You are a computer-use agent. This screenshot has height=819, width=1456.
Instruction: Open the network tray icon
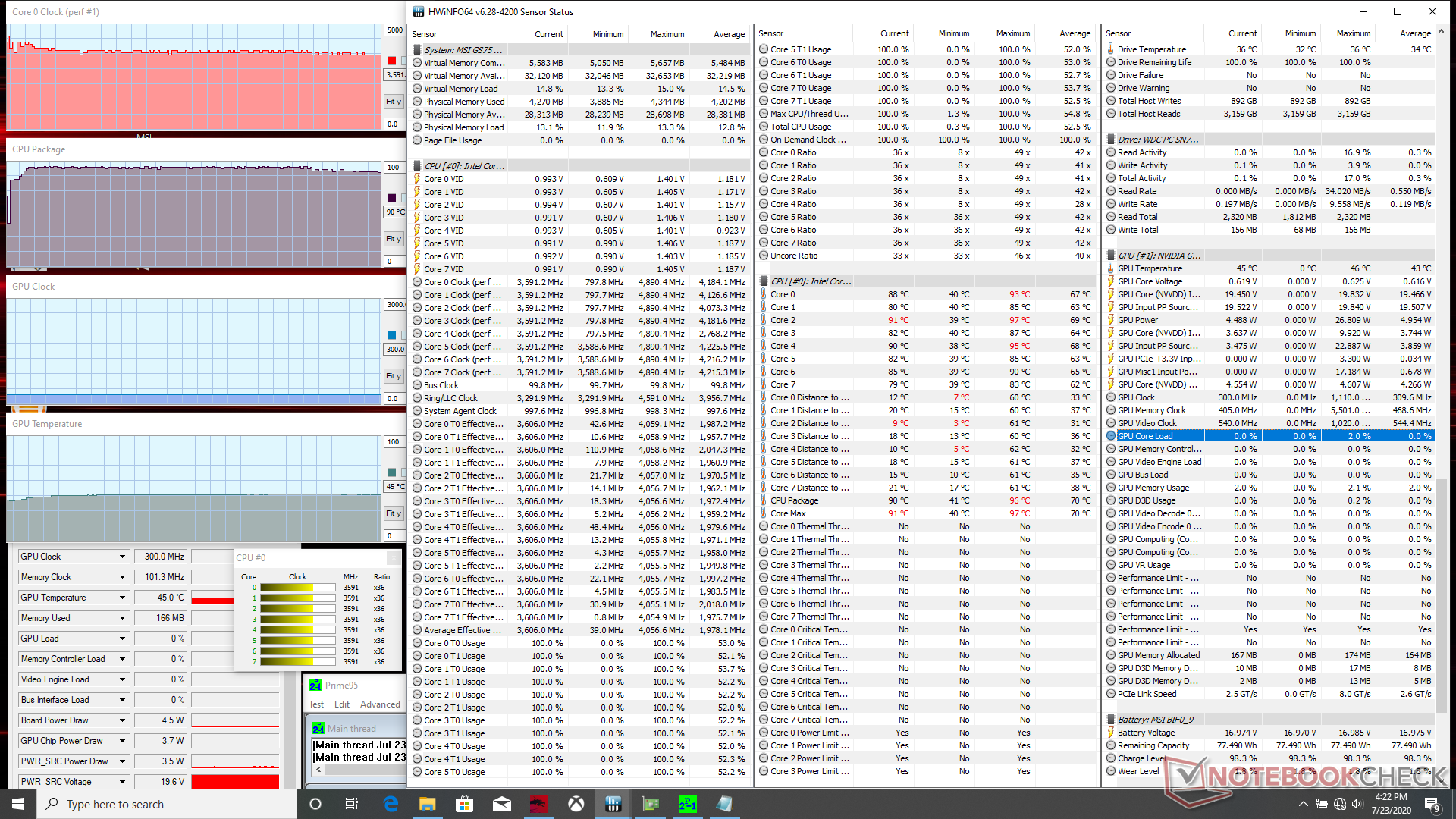(1339, 804)
